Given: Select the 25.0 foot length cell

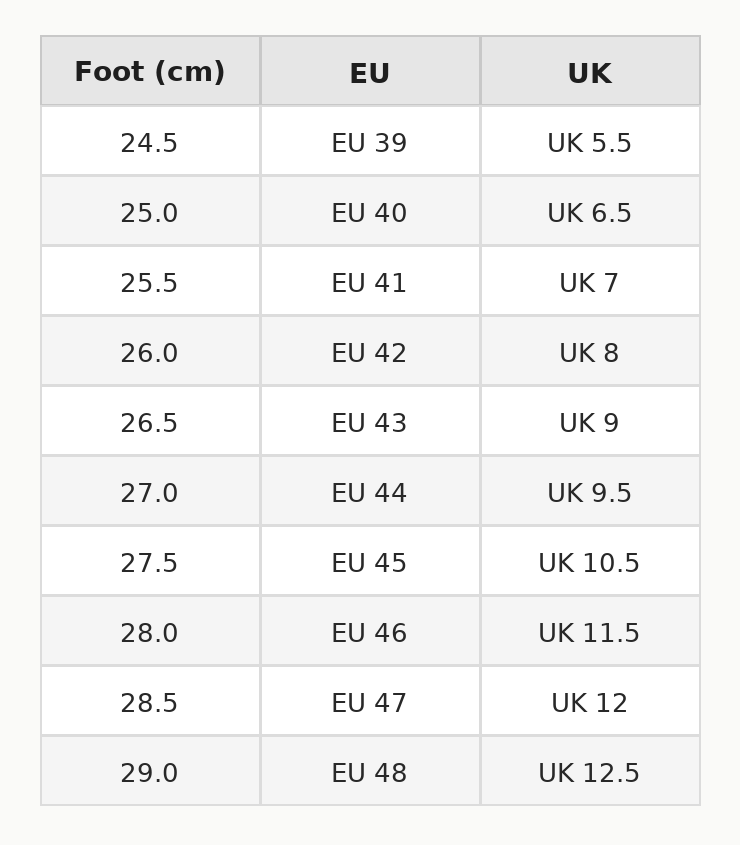Looking at the screenshot, I should tap(149, 214).
